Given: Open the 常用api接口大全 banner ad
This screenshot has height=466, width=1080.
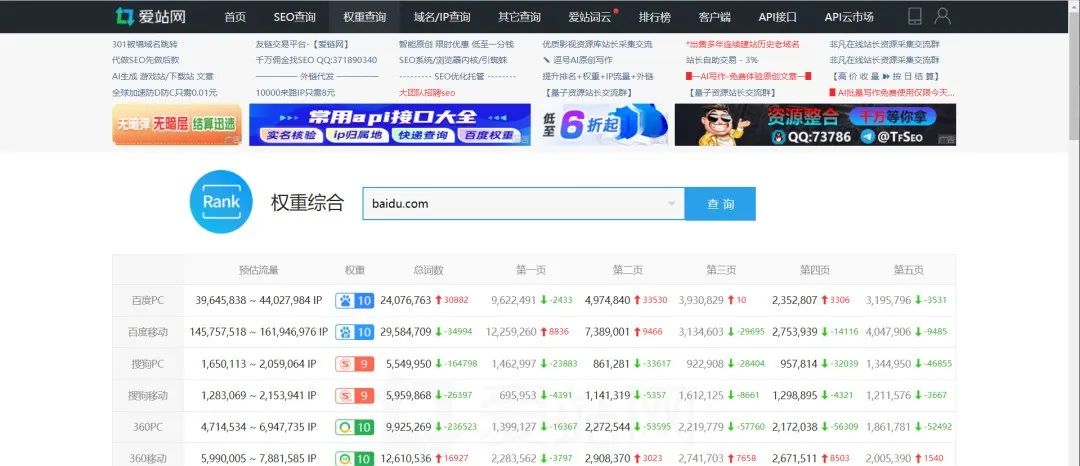Looking at the screenshot, I should 390,125.
